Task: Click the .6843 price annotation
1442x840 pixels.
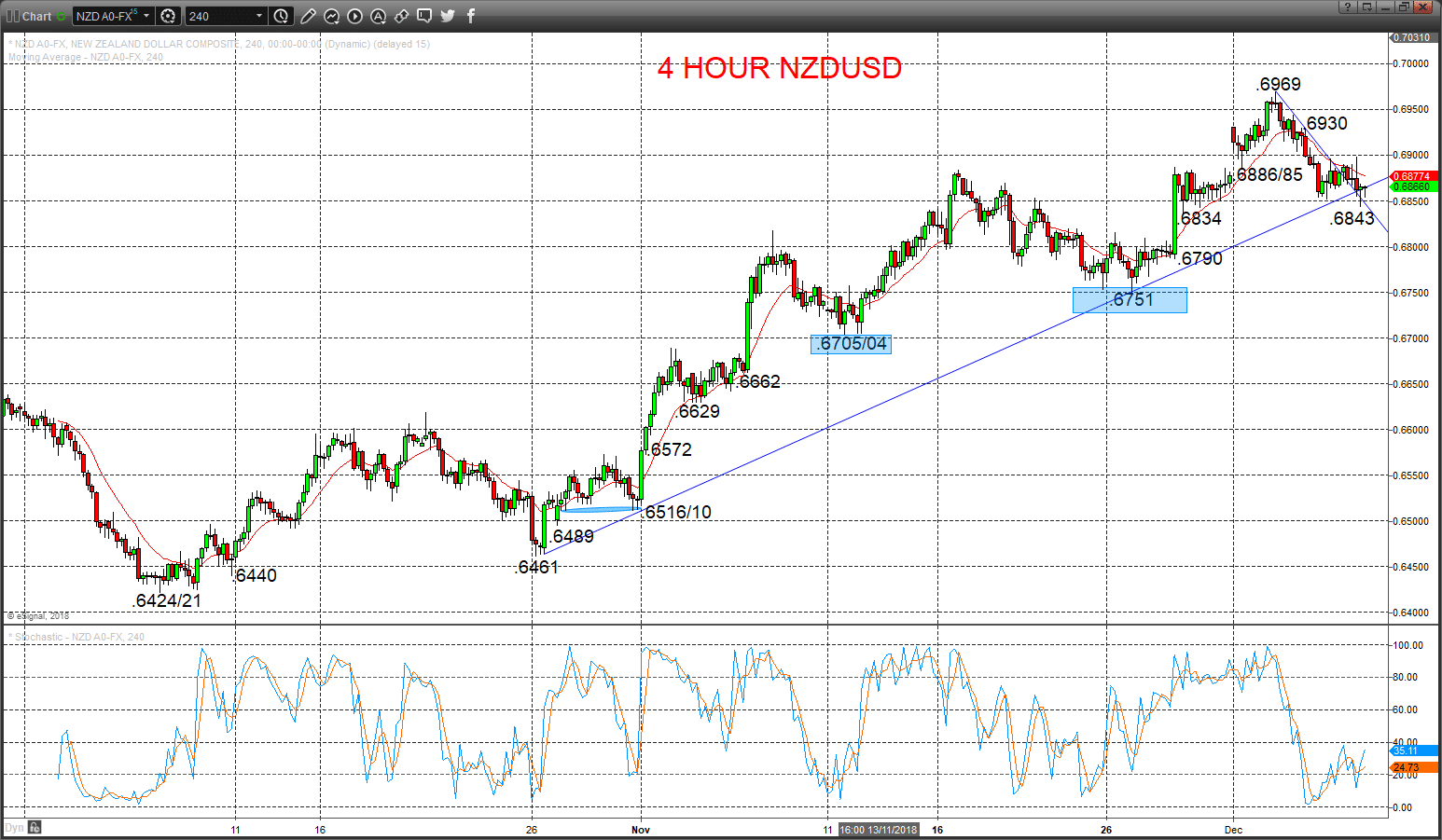Action: (1352, 218)
